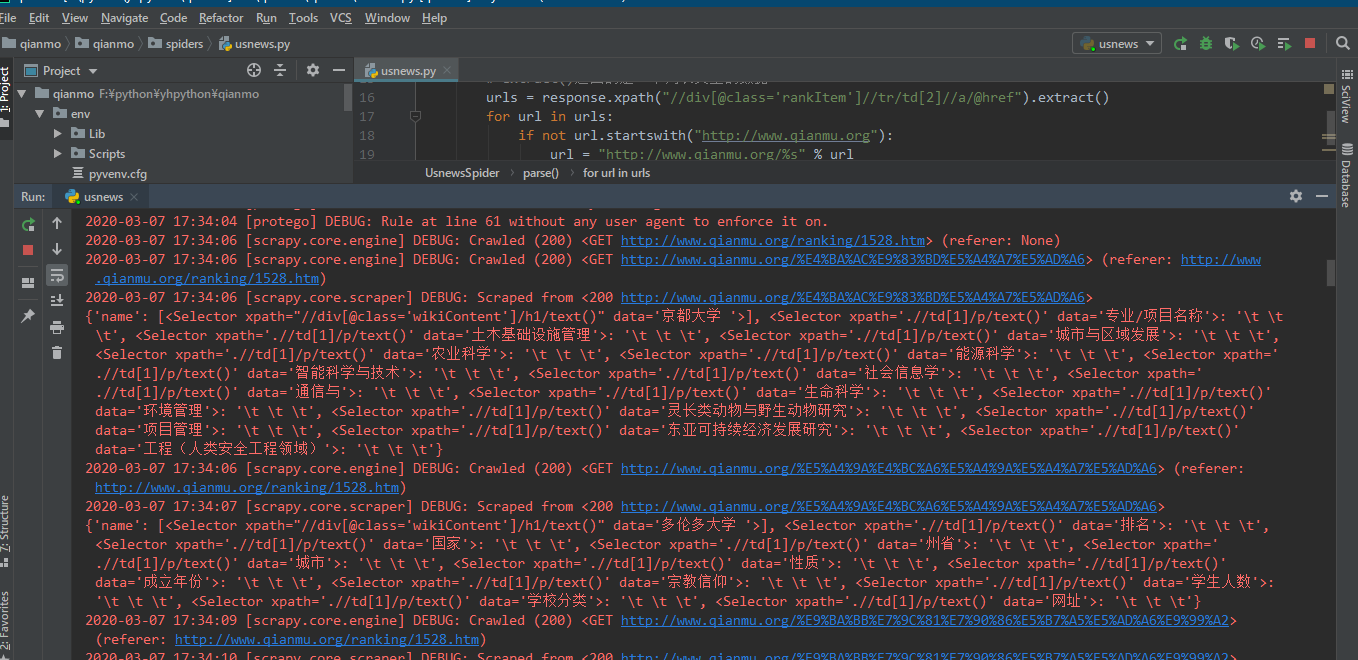This screenshot has height=660, width=1358.
Task: Click UsnewsSpider in the editor breadcrumbs
Action: point(462,173)
